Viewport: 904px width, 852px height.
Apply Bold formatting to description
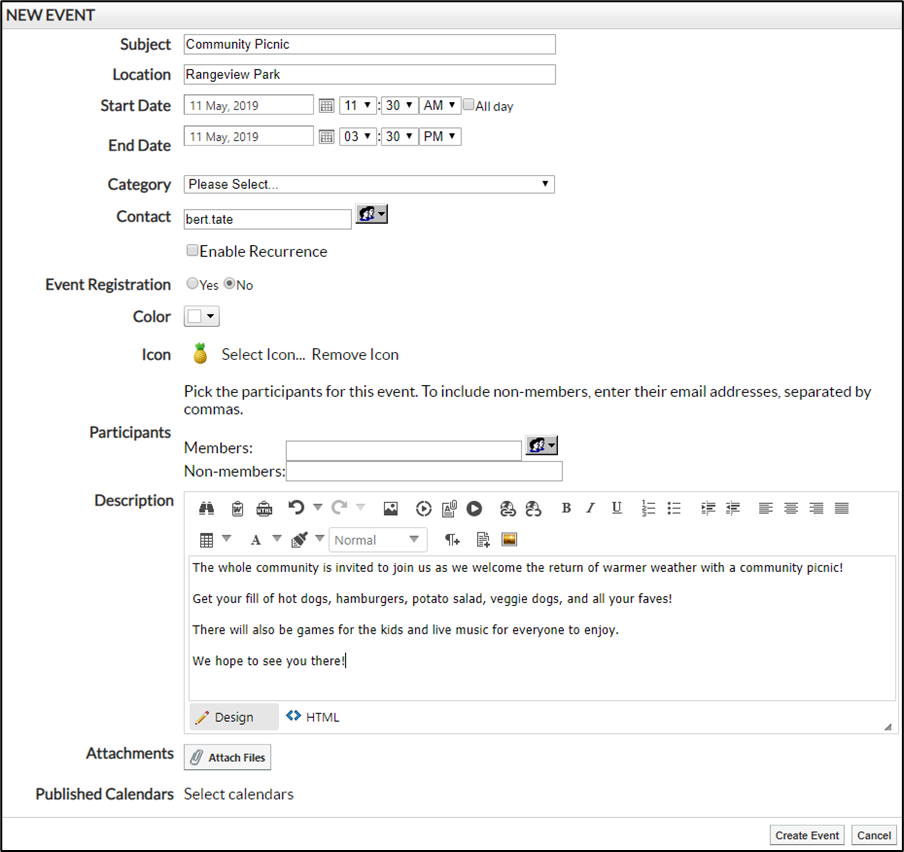(x=566, y=508)
